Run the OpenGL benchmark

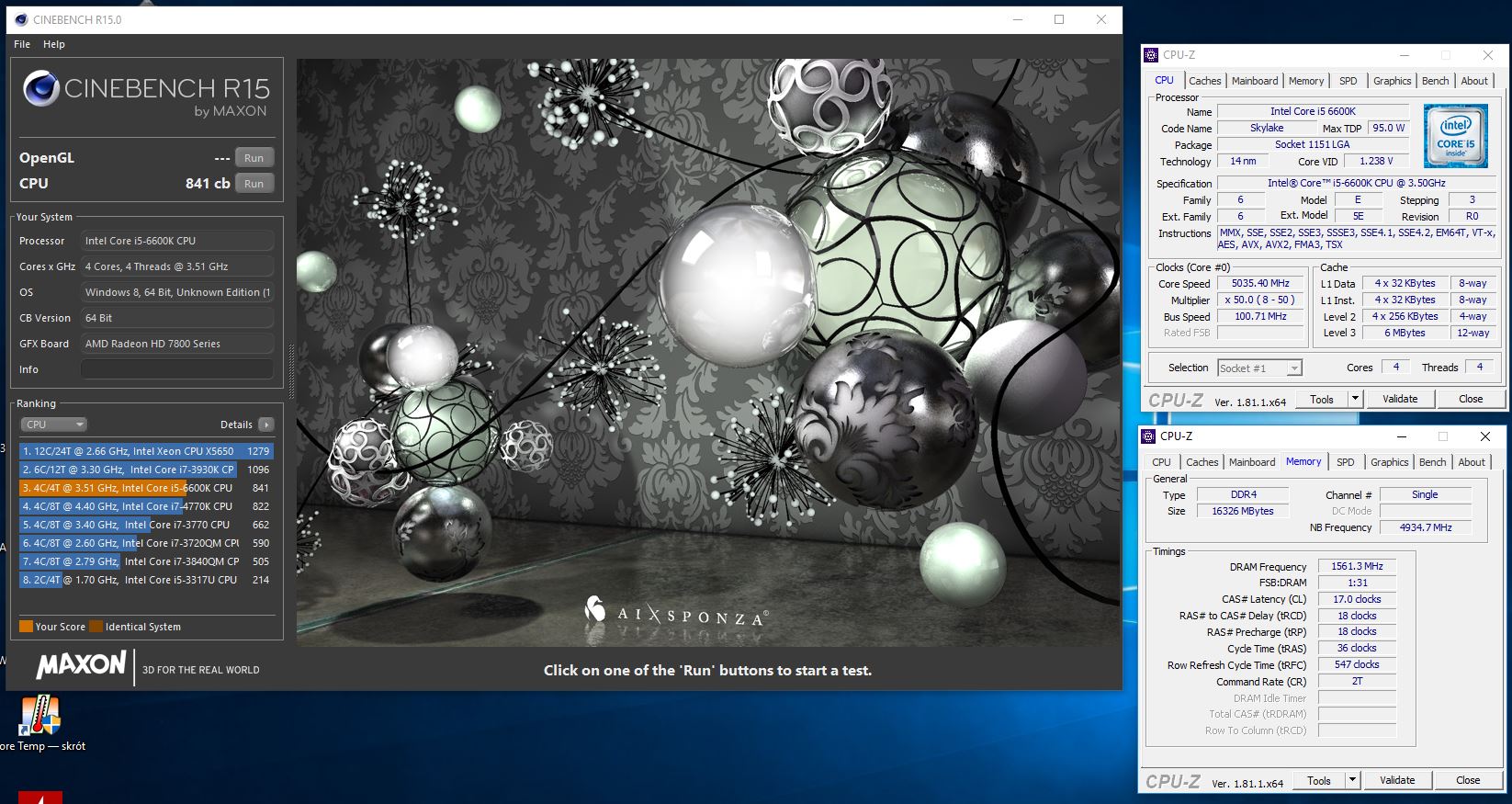(254, 158)
